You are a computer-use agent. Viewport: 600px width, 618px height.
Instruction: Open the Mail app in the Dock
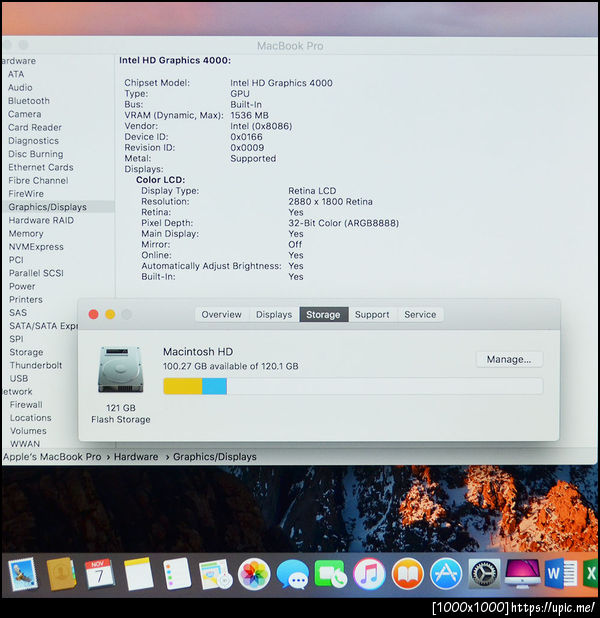(x=22, y=573)
